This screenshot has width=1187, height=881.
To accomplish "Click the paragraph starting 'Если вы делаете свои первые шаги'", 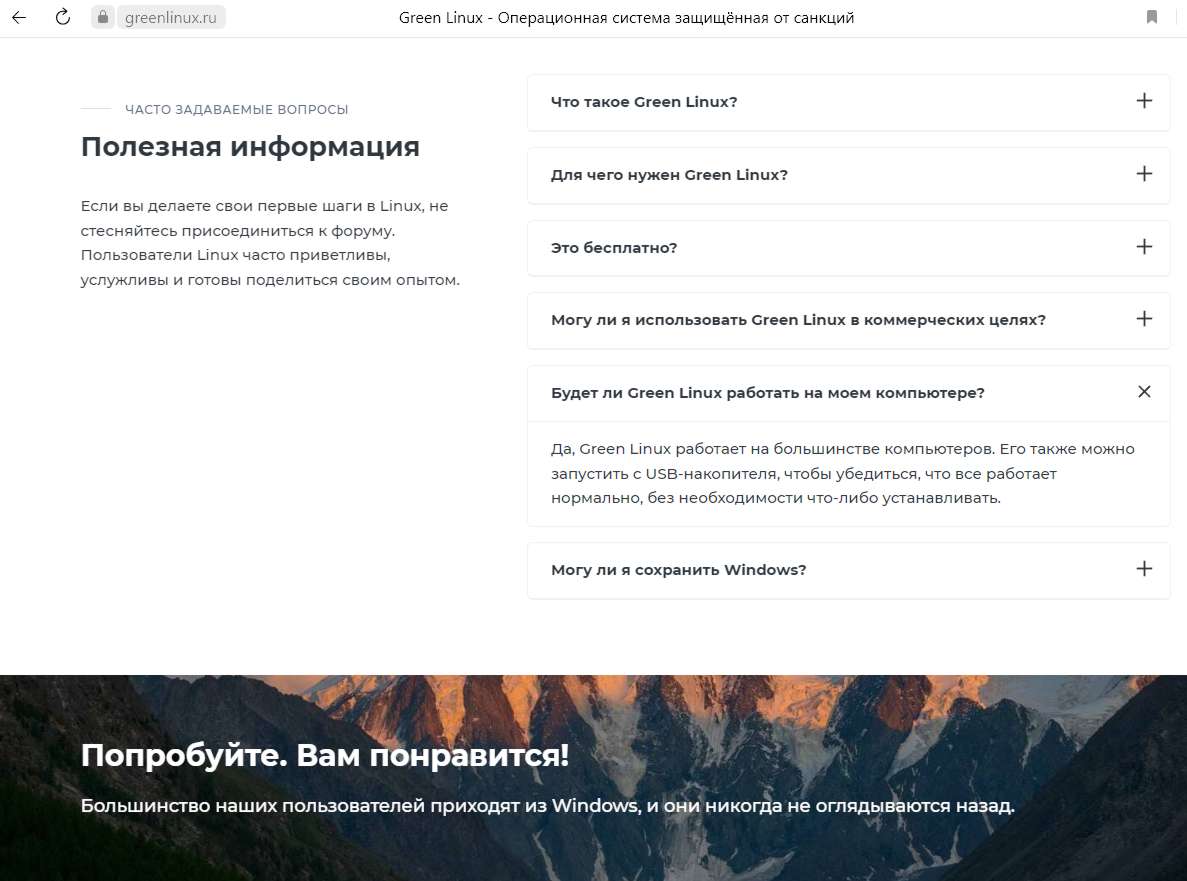I will pos(270,243).
